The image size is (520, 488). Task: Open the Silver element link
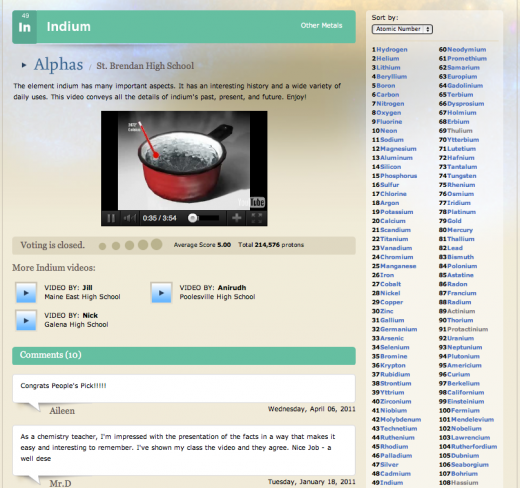(x=389, y=464)
